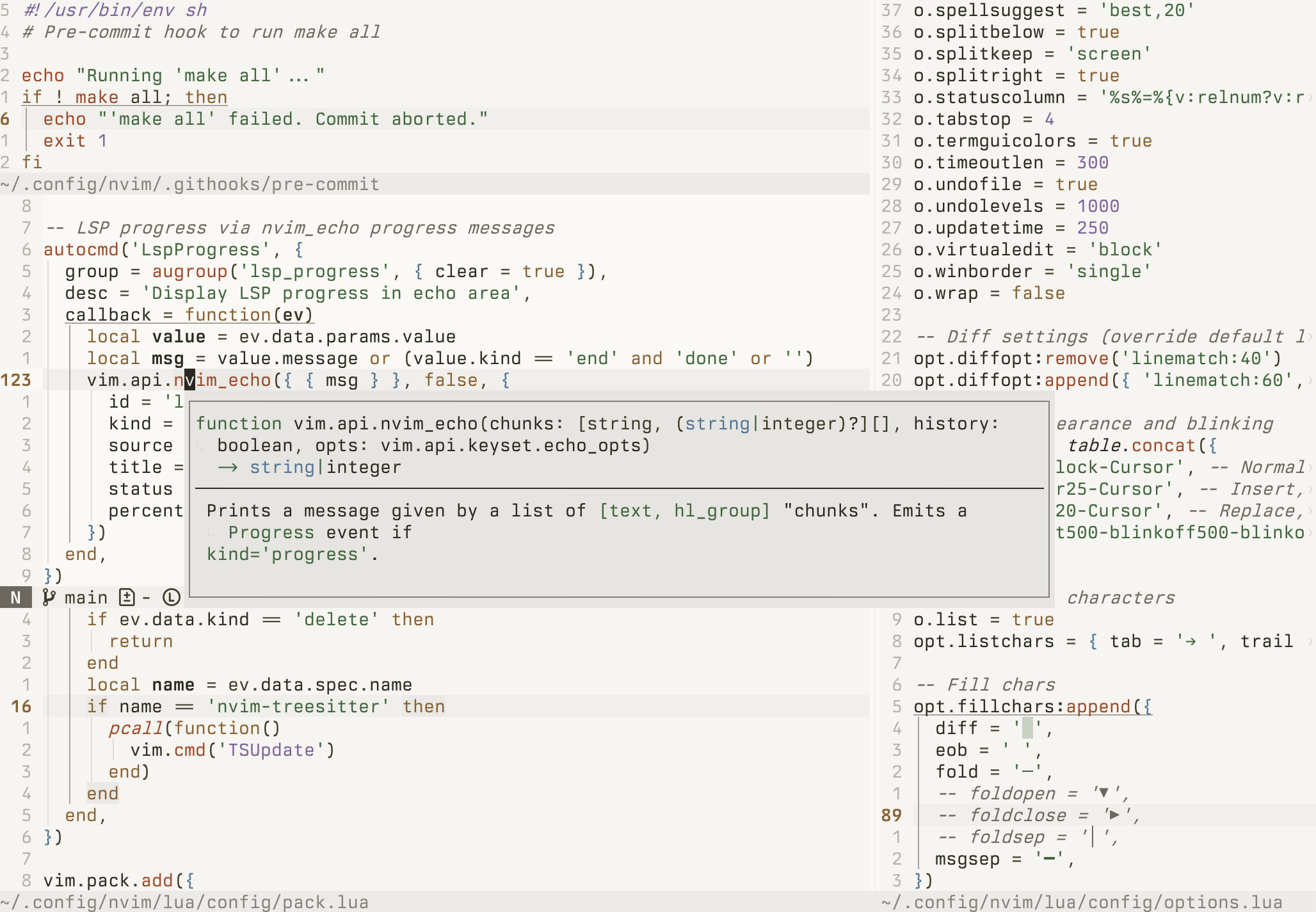Click the foldclose right-triangle glyph

(1114, 815)
